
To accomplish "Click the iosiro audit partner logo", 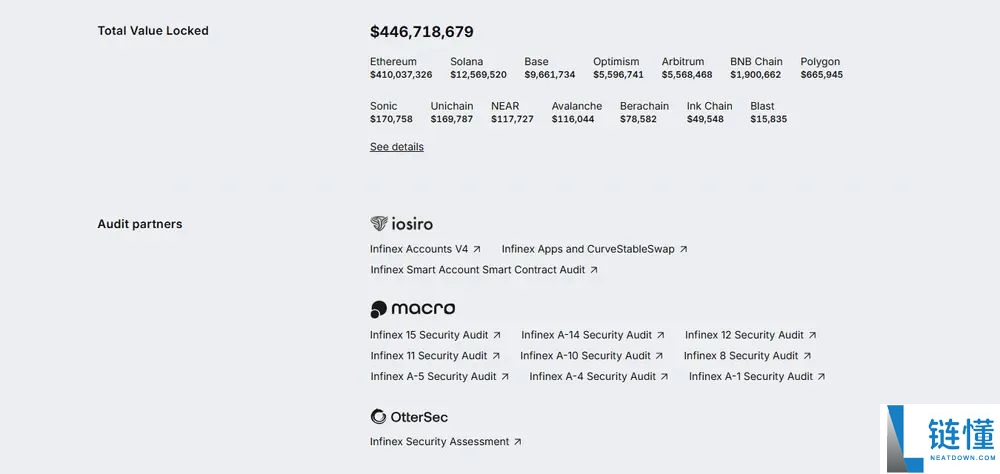I will pyautogui.click(x=402, y=224).
